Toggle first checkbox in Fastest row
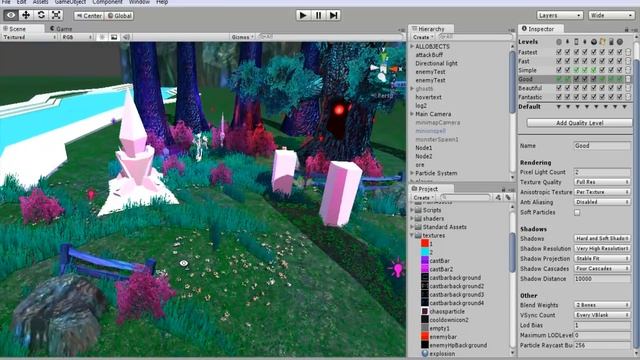This screenshot has height=360, width=640. point(559,52)
